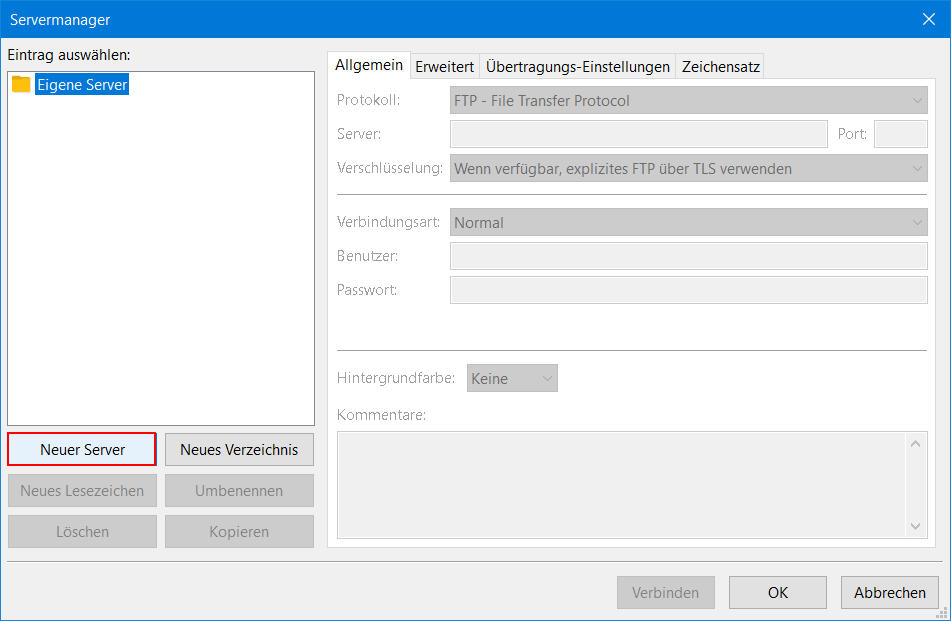Focus the Port input field

(x=900, y=134)
